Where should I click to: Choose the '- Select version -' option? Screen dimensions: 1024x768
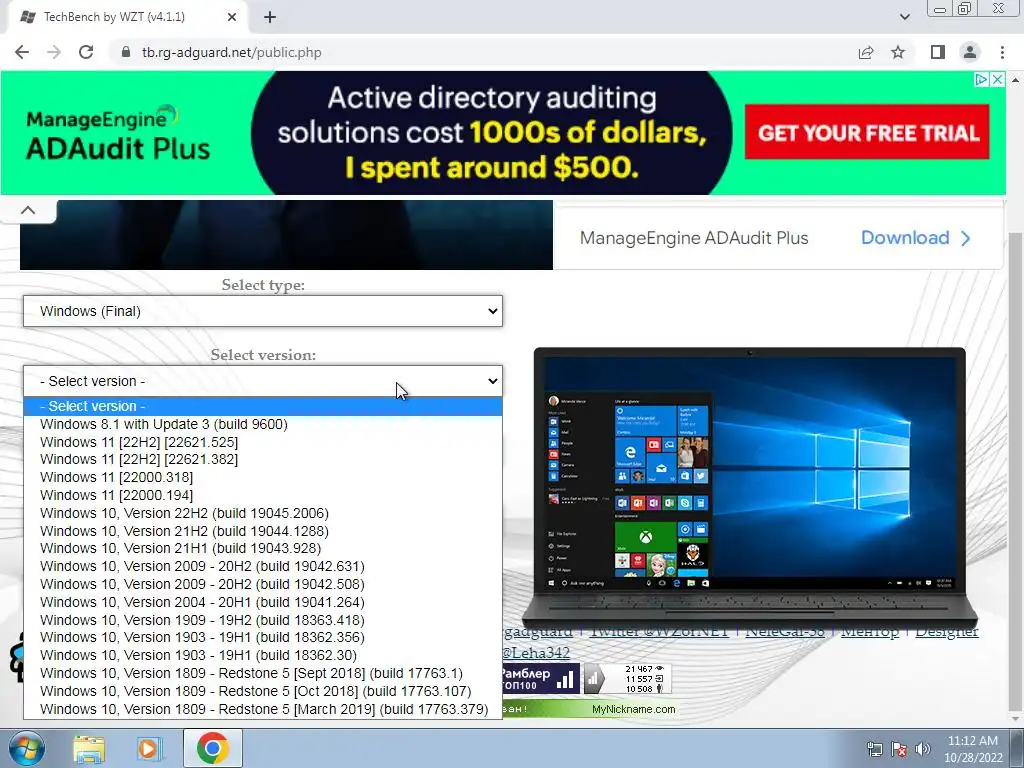click(263, 406)
